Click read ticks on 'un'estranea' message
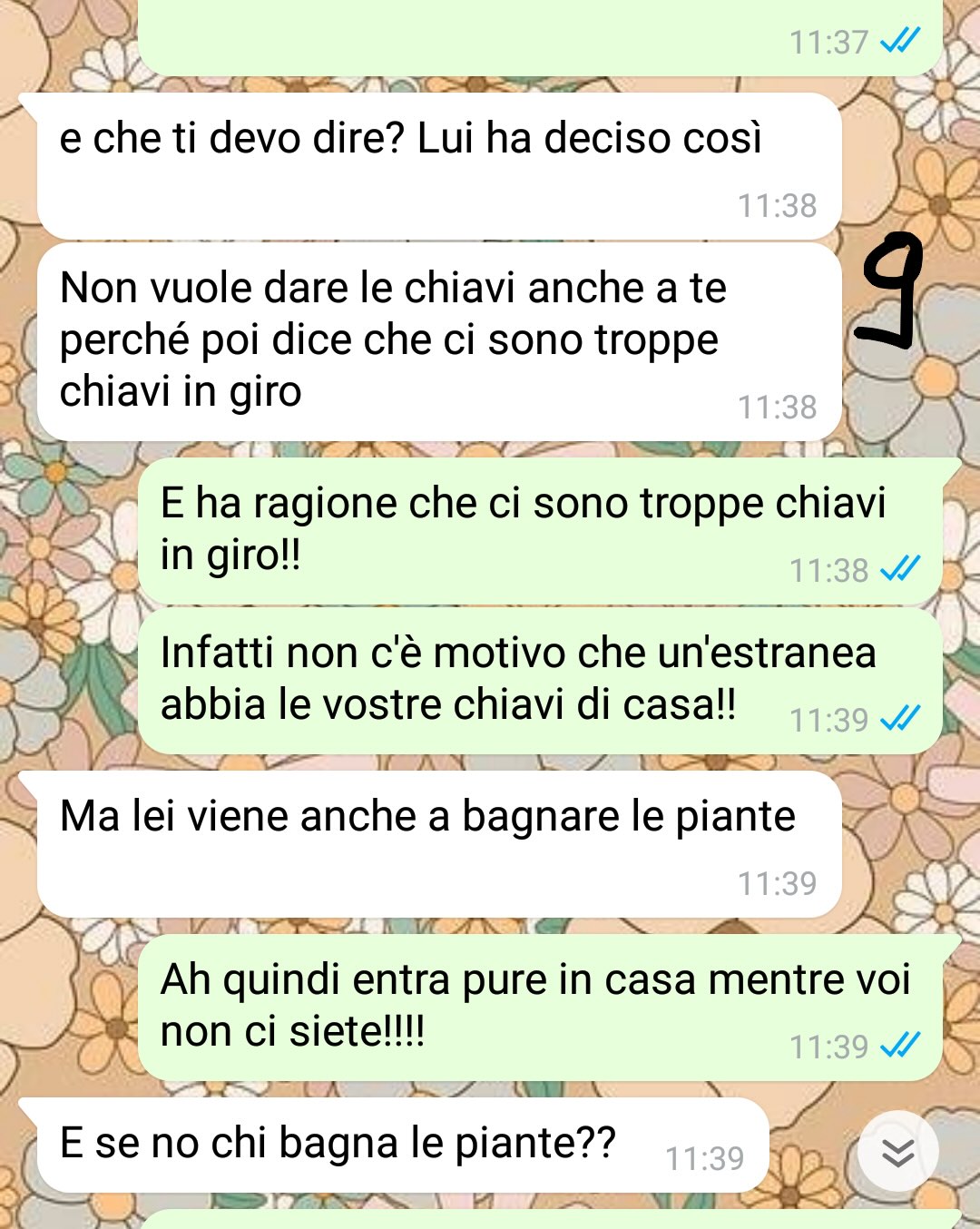 [x=900, y=719]
